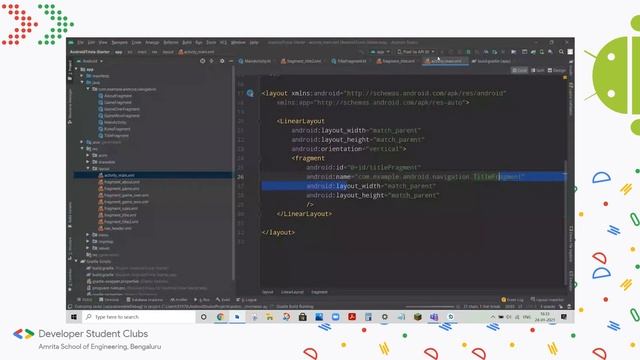This screenshot has height=360, width=640.
Task: Open the Build menu
Action: [187, 42]
